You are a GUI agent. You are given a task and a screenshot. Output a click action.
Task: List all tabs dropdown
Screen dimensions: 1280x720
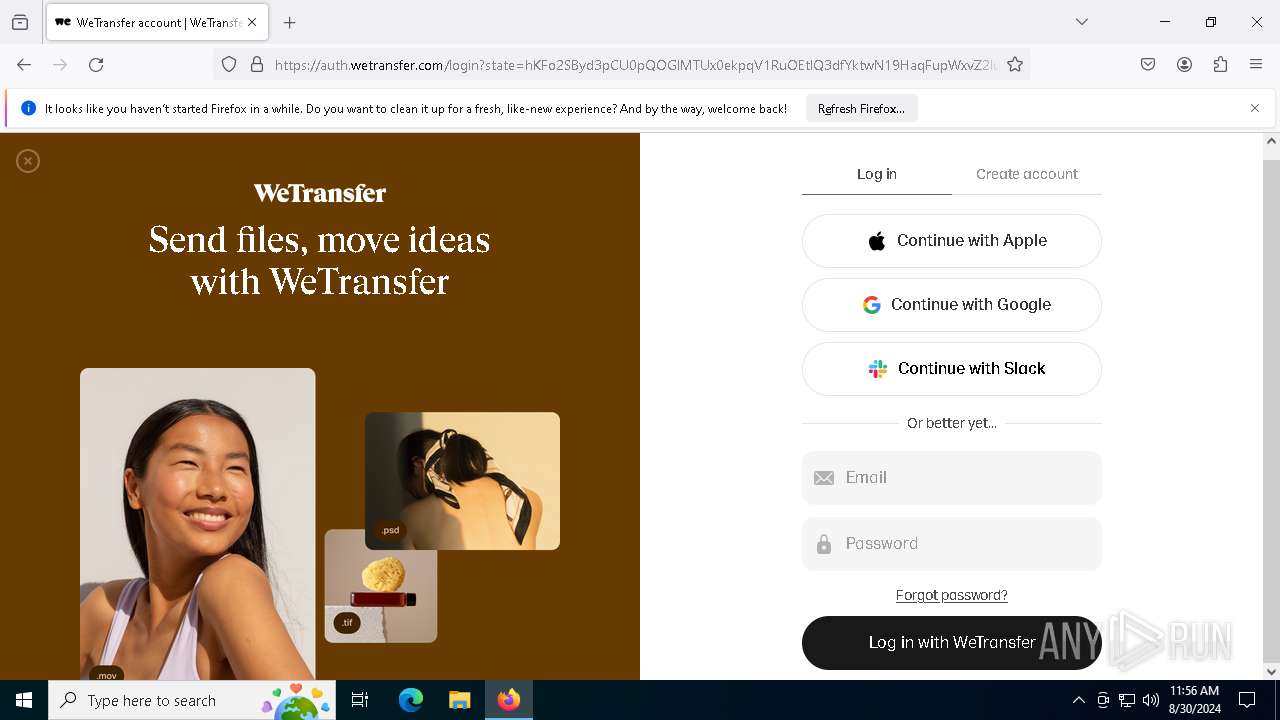click(x=1082, y=22)
